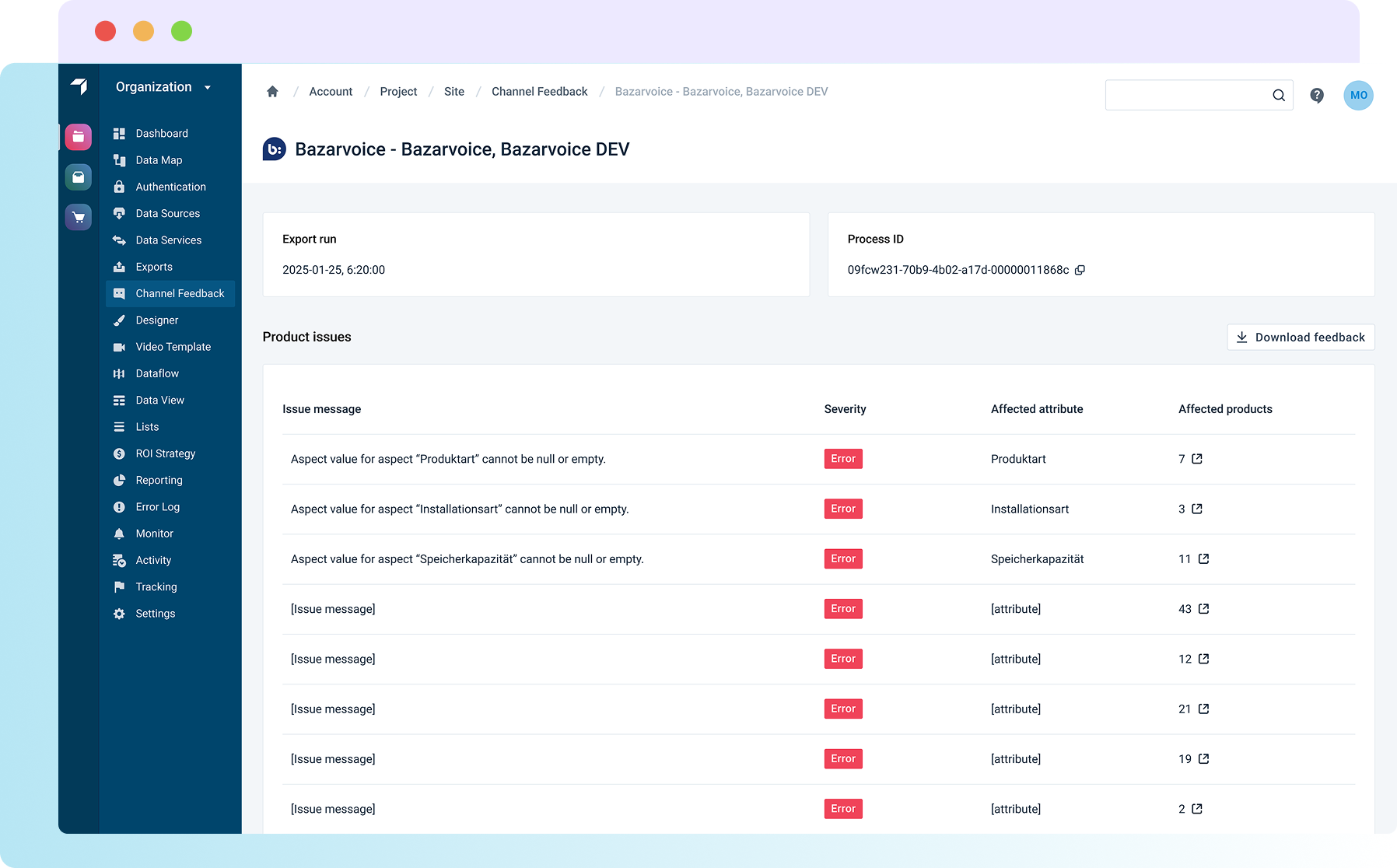Click the red close dot in the title bar
Viewport: 1397px width, 868px height.
click(105, 31)
